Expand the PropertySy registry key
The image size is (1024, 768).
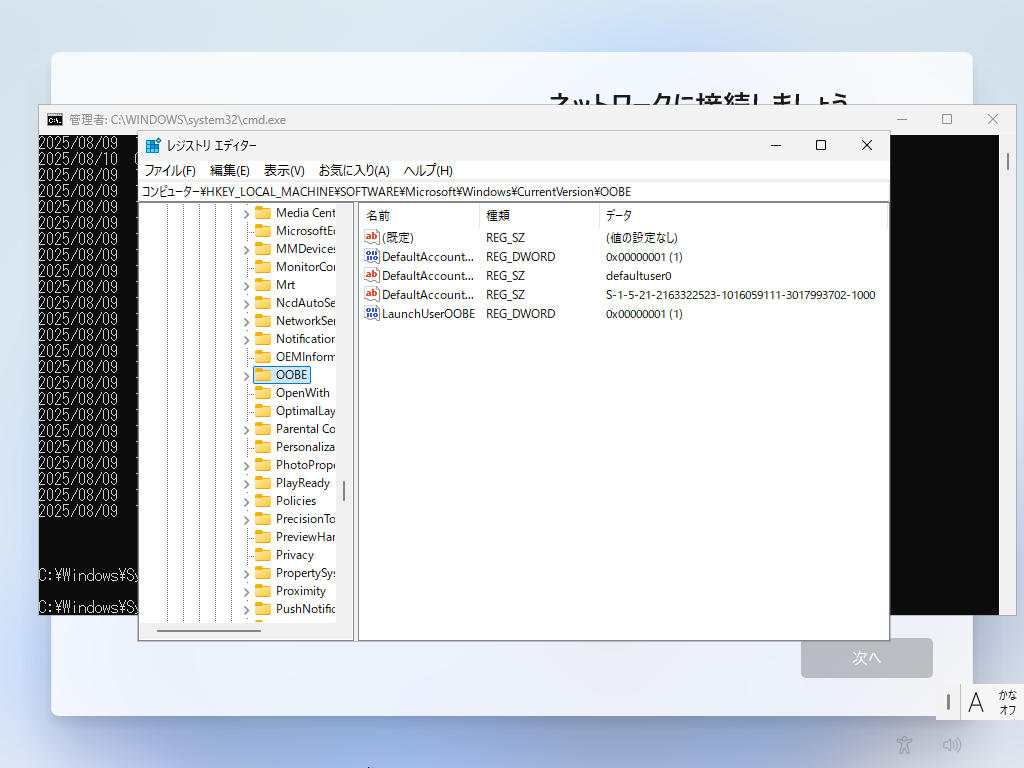click(246, 573)
